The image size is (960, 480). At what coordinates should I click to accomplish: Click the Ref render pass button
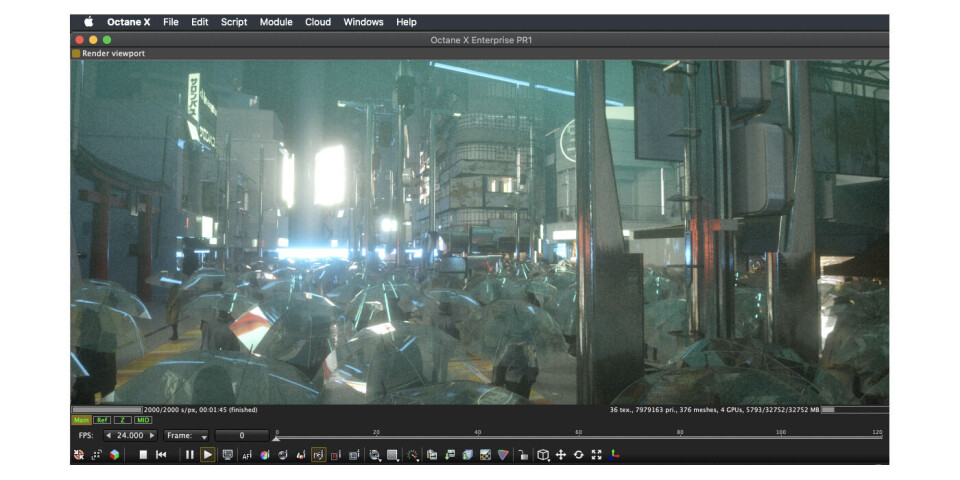(x=101, y=420)
